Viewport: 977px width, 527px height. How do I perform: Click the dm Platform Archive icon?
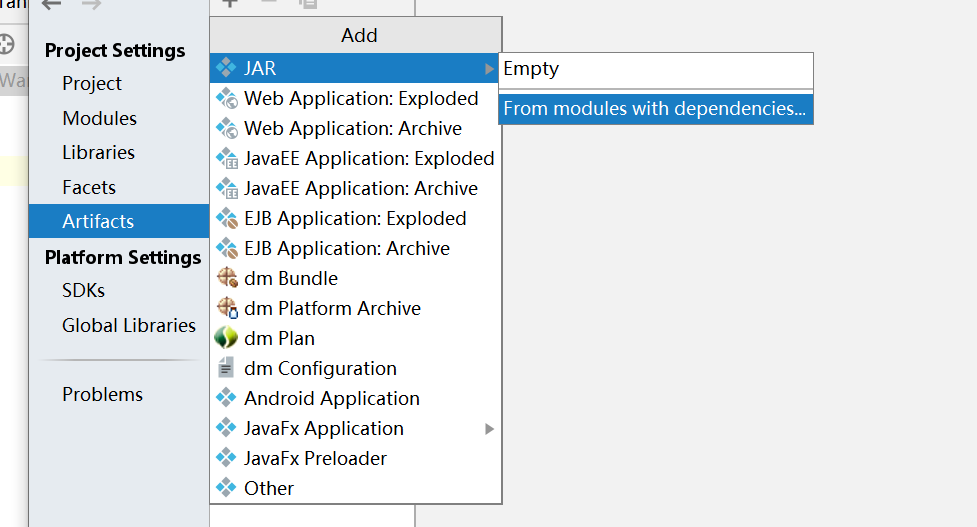[227, 308]
